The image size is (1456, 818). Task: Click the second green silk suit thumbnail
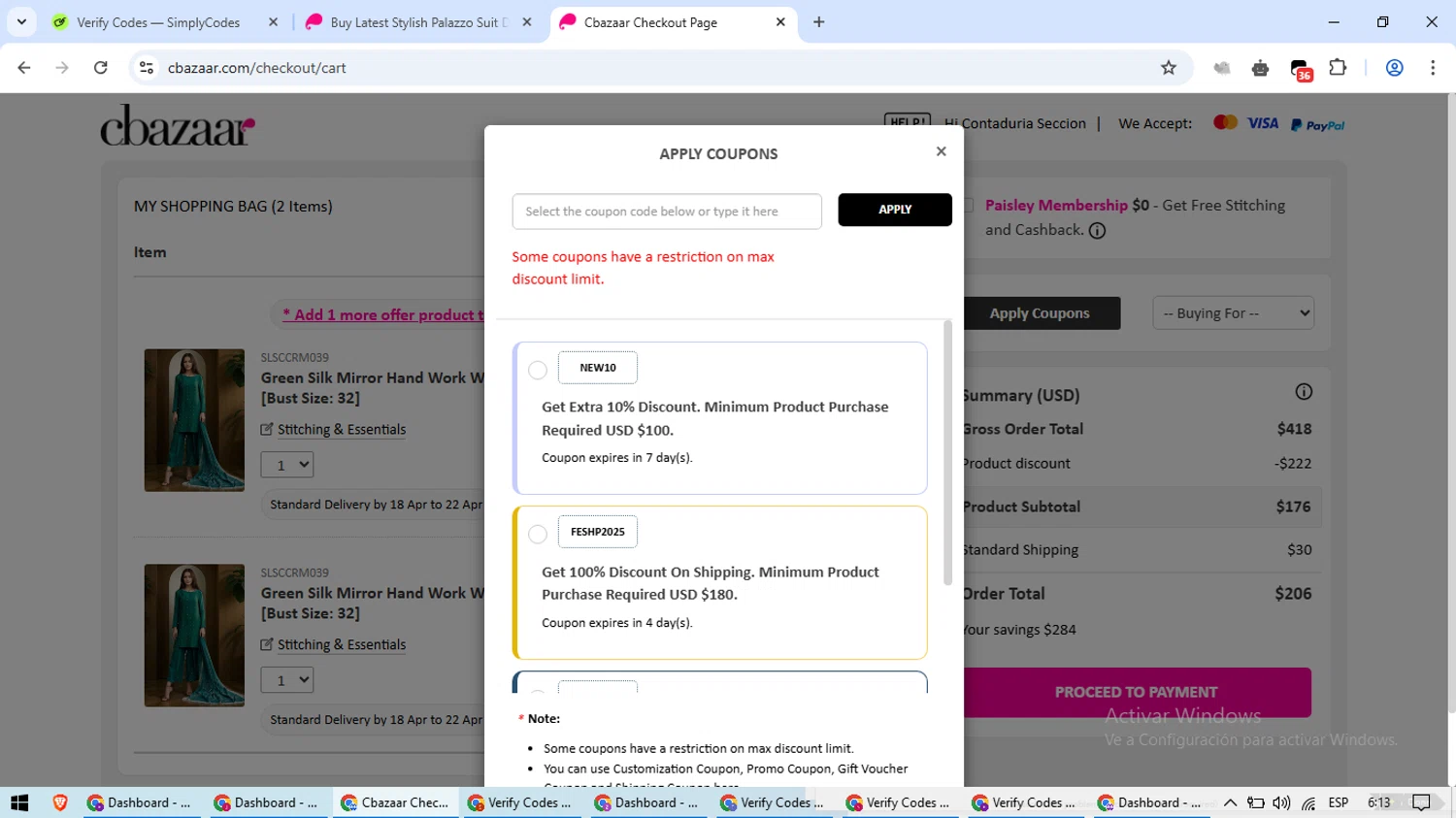click(x=194, y=636)
